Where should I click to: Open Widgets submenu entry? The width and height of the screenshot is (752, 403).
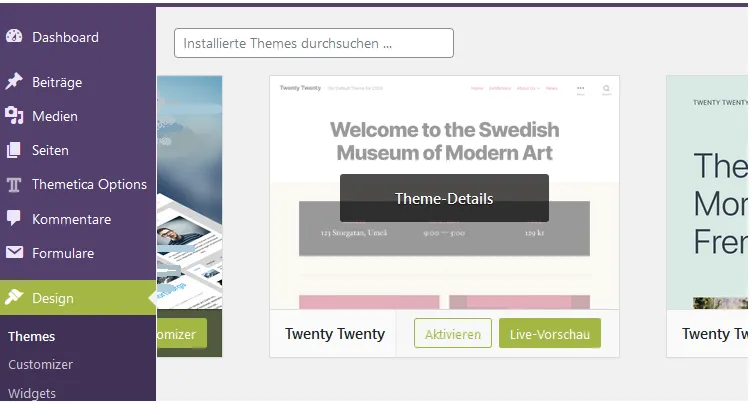[x=32, y=393]
